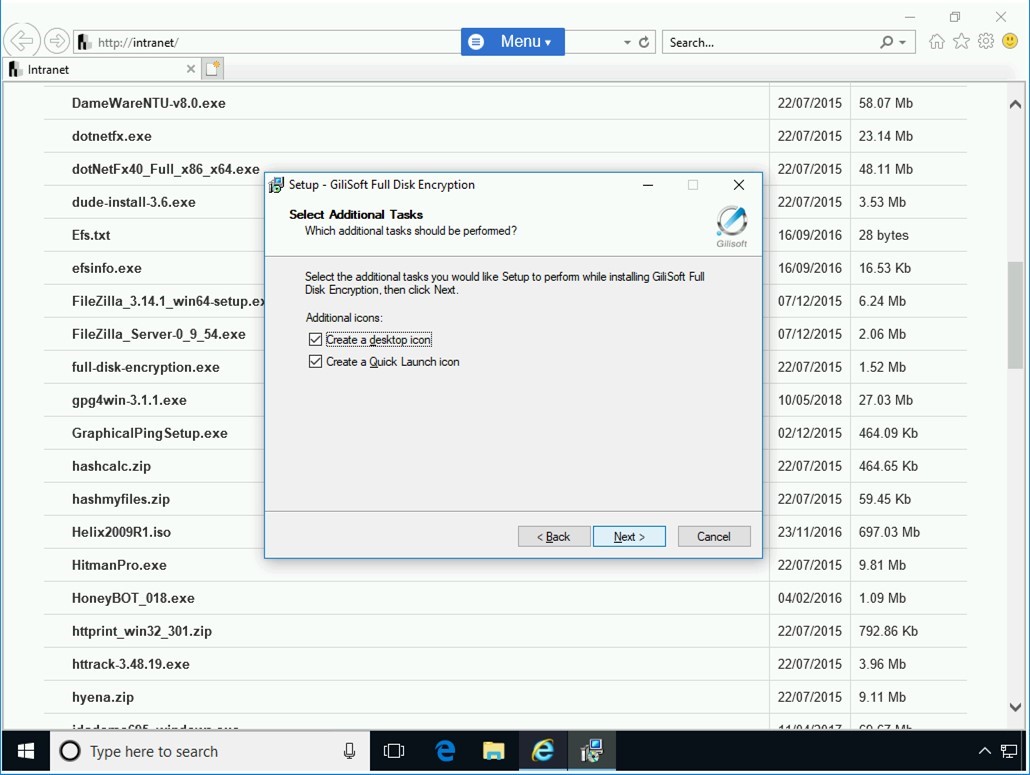Click the page's vertical scrollbar thumb

coord(1015,315)
